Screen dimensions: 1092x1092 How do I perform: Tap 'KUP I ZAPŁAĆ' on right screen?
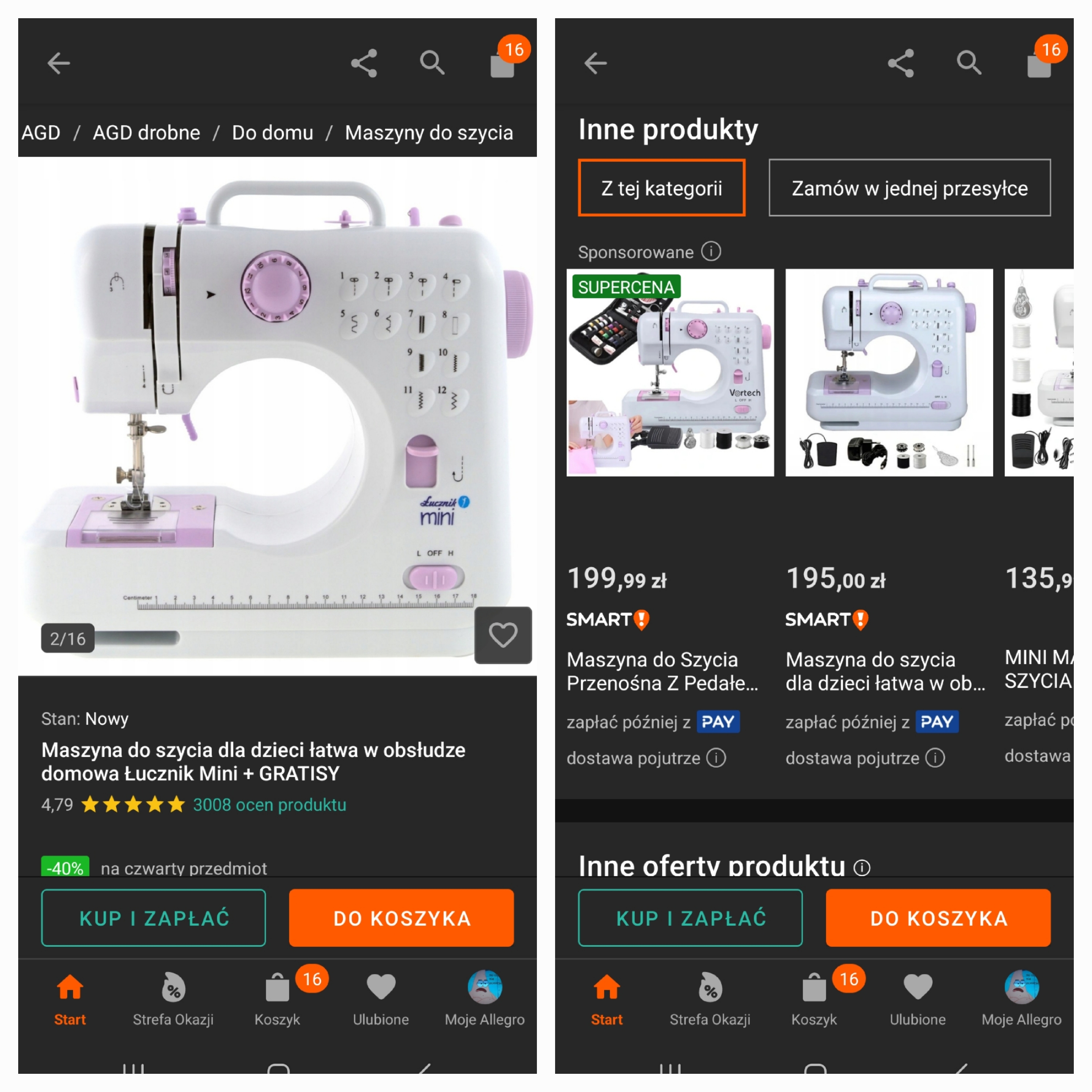point(690,918)
